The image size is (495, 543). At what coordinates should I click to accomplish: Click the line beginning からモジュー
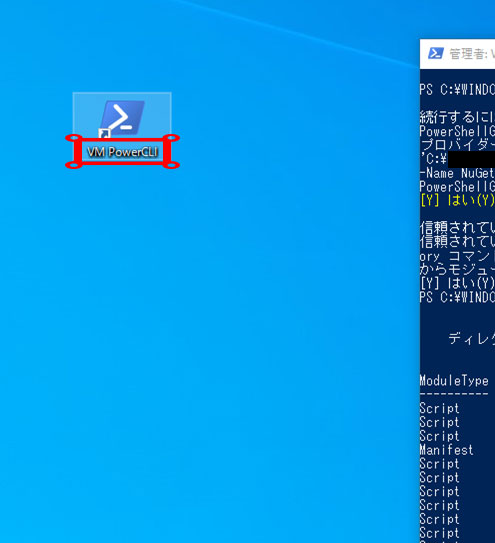pyautogui.click(x=457, y=269)
